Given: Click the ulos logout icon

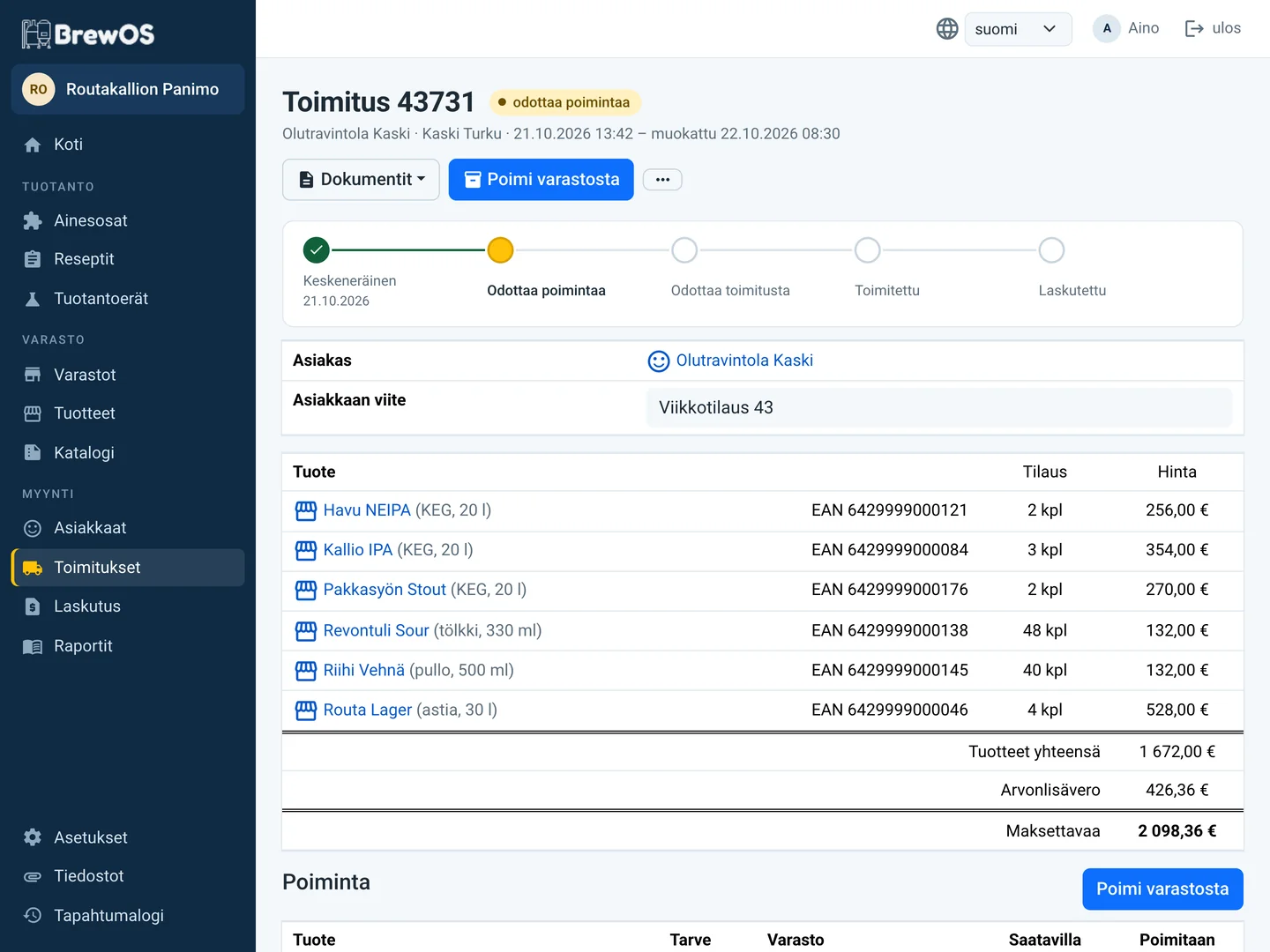Looking at the screenshot, I should 1194,29.
